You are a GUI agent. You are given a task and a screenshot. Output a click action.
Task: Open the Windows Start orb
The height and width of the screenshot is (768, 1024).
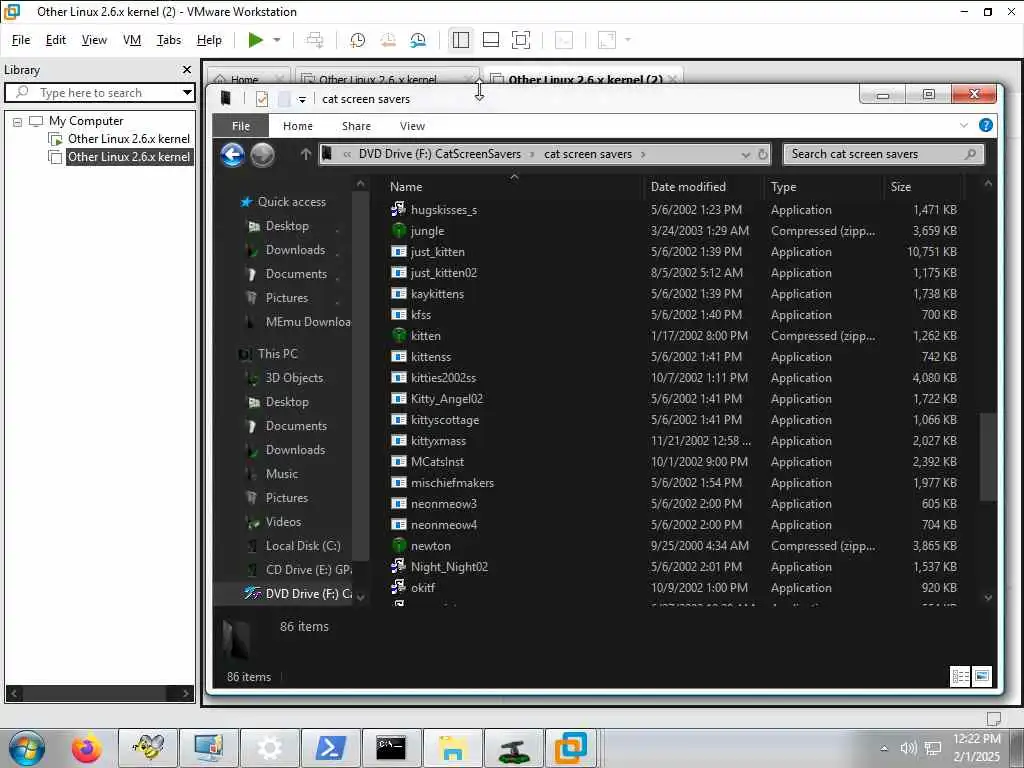(27, 748)
